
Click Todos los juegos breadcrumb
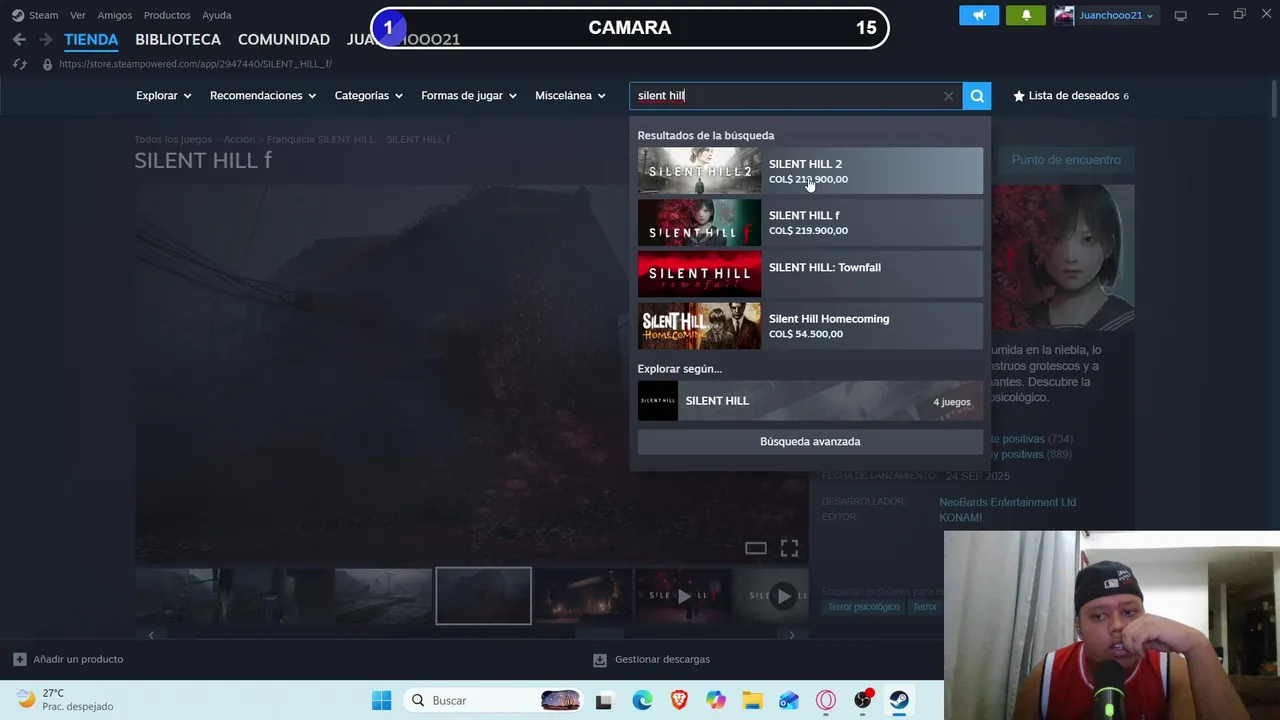tap(173, 139)
